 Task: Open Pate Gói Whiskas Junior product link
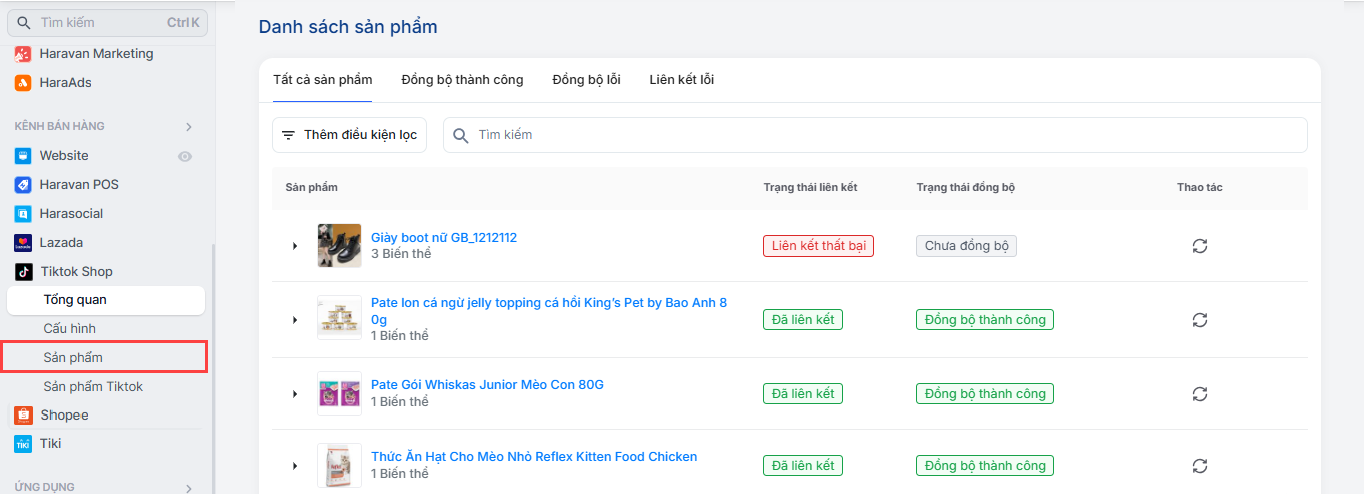point(487,385)
